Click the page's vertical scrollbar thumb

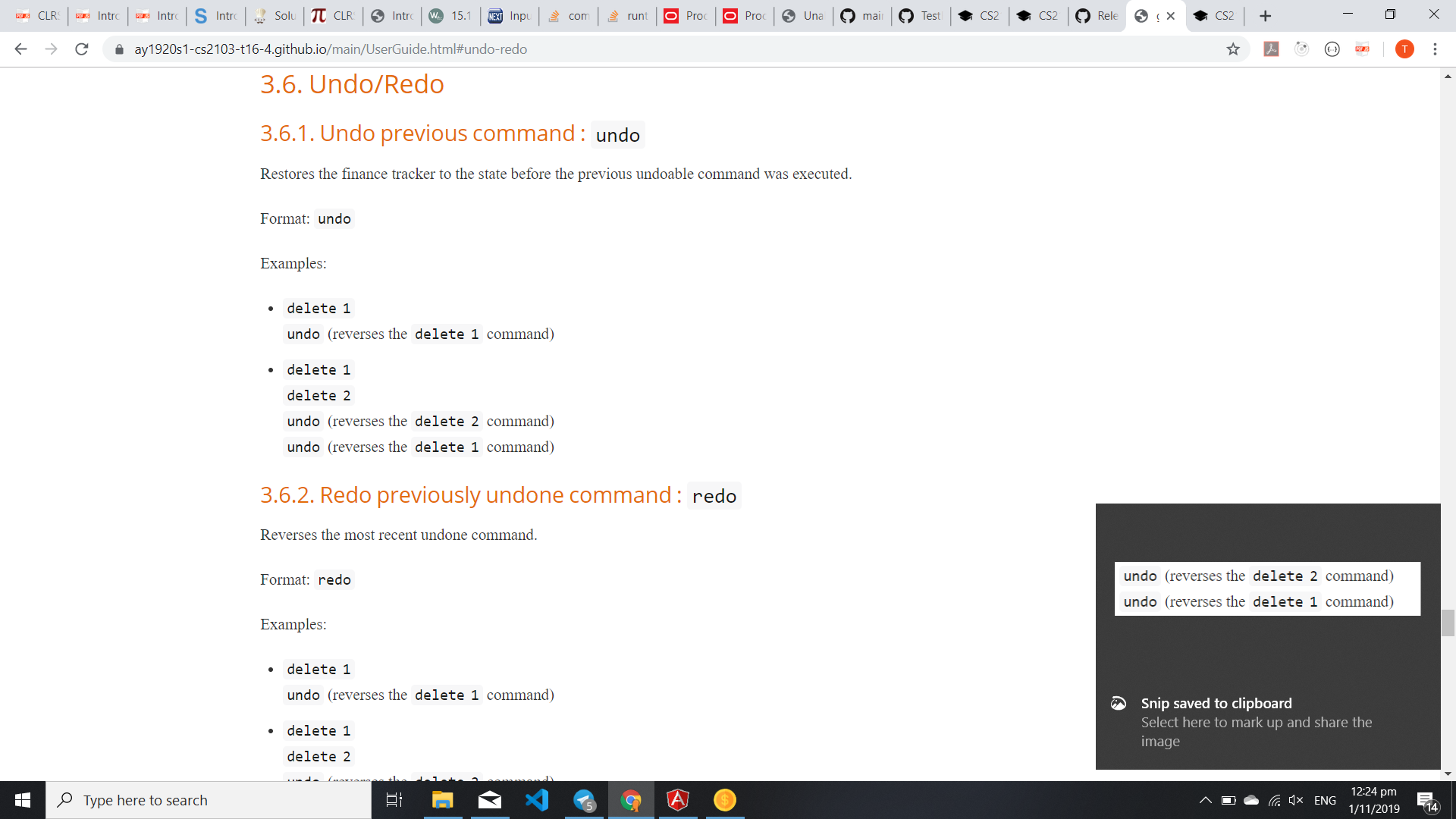click(x=1448, y=623)
